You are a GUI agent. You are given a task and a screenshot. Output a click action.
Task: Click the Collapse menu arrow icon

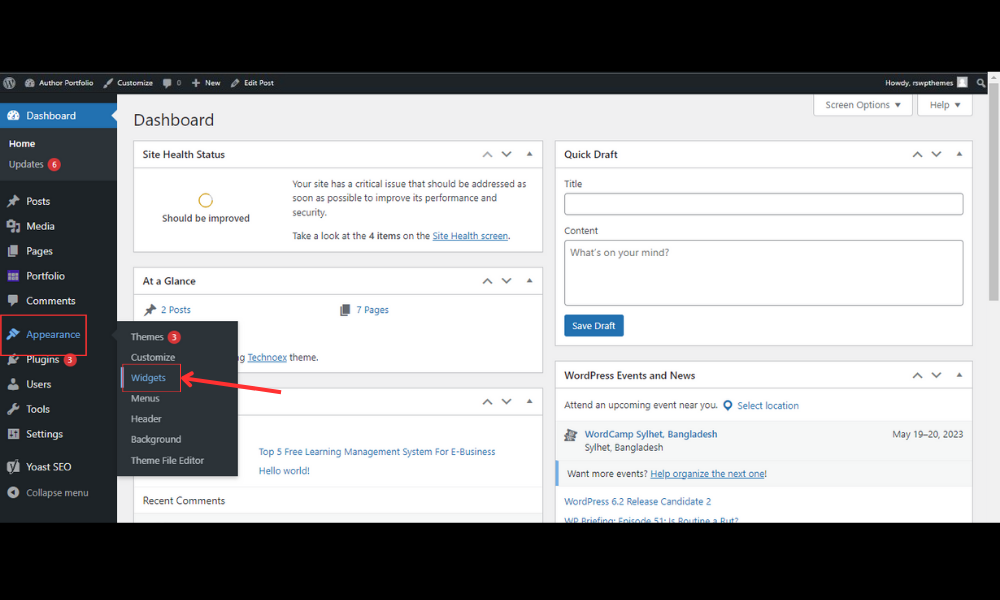[13, 493]
